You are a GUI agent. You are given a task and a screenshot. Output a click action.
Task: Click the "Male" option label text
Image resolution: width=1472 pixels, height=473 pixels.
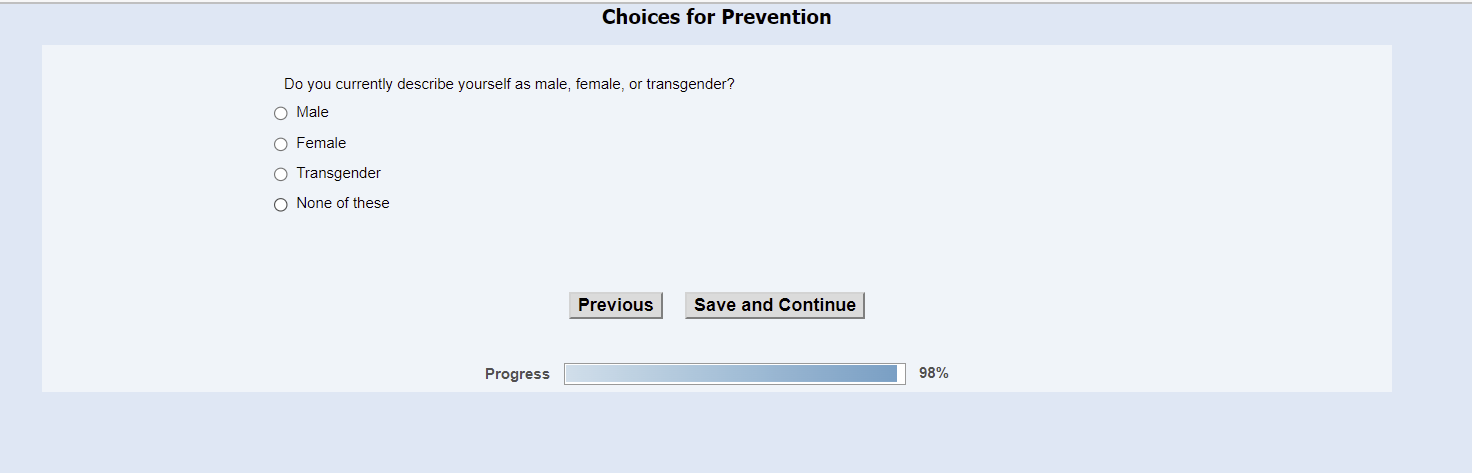312,112
